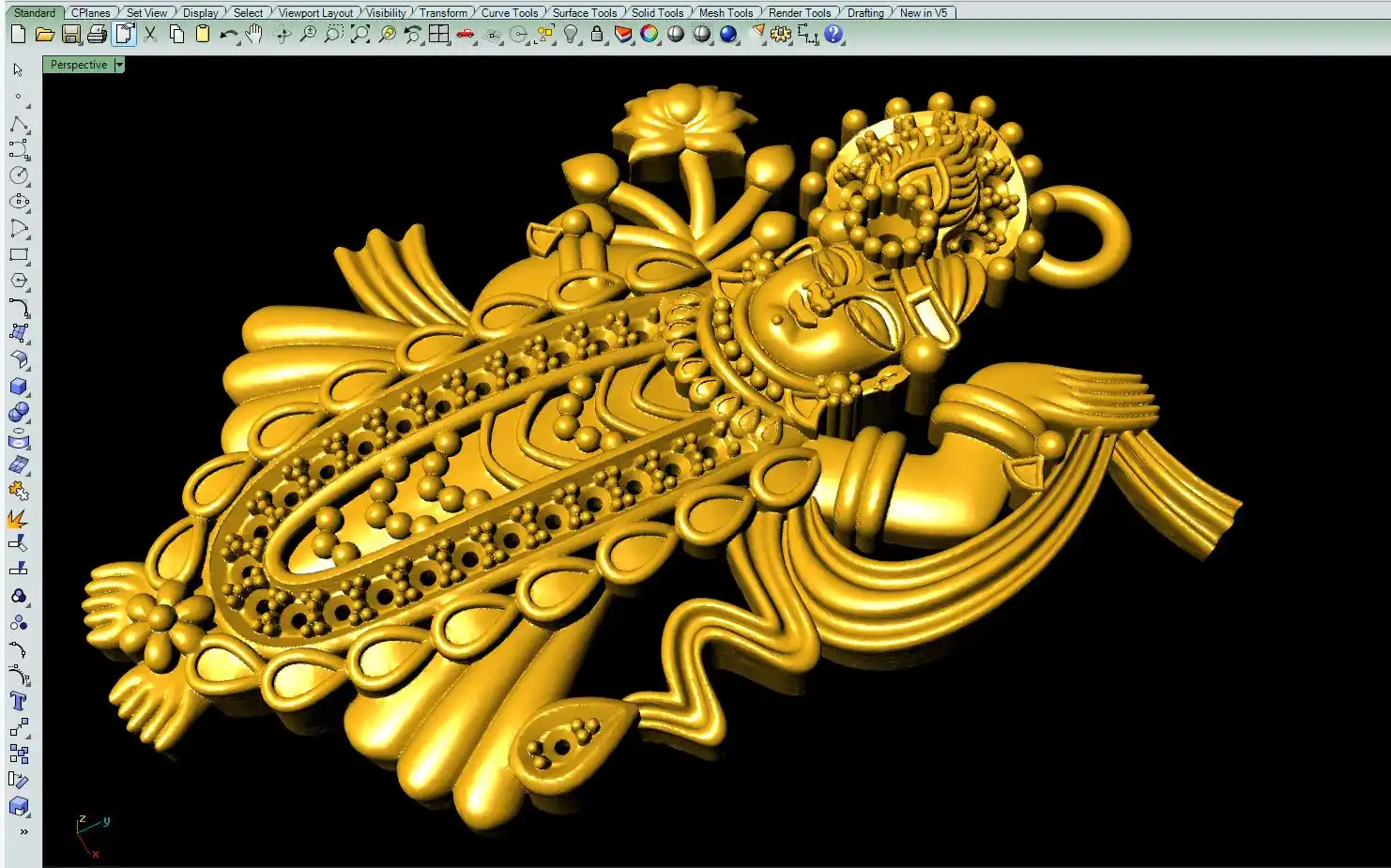Click the Zoom Extents icon
The height and width of the screenshot is (868, 1391).
360,35
